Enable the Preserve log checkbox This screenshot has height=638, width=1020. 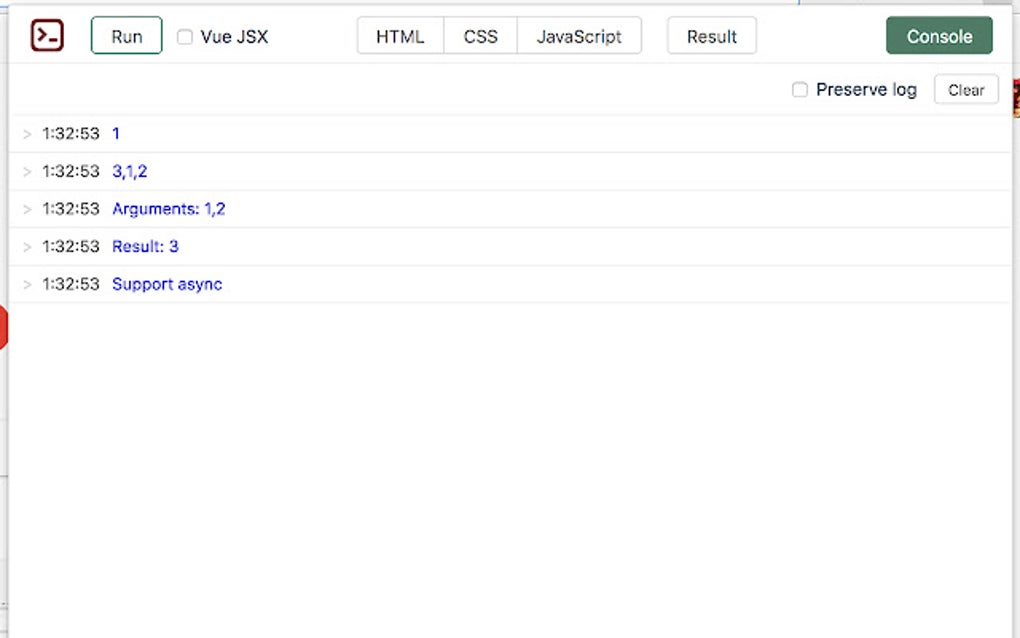pyautogui.click(x=799, y=89)
